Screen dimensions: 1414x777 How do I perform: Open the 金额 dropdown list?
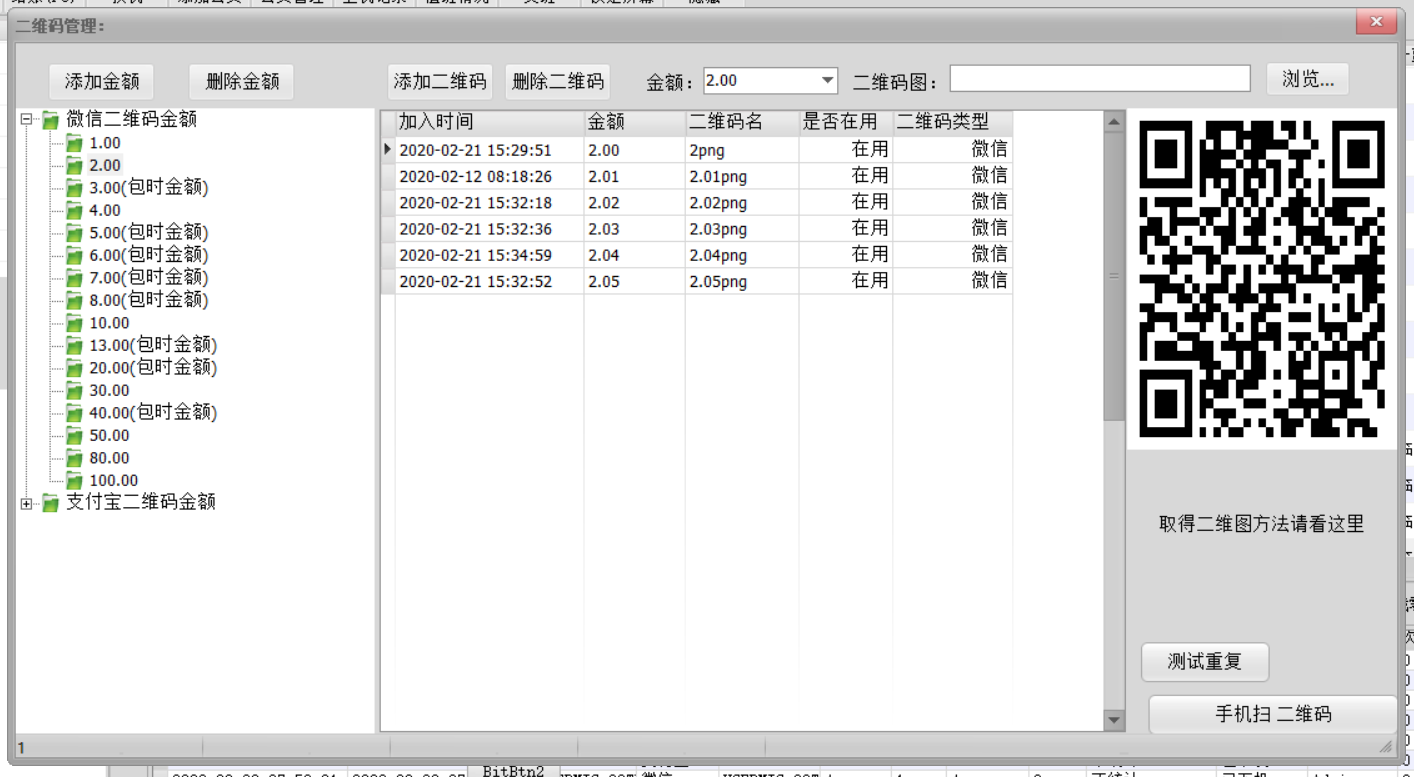827,81
